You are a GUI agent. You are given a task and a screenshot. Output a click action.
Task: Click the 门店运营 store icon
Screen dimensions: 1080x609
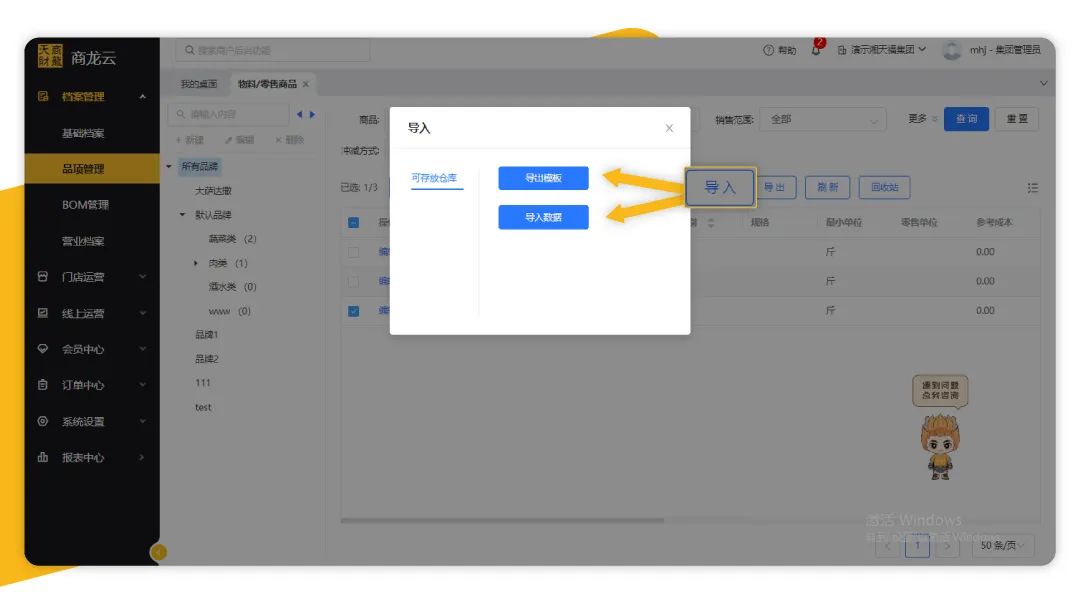pos(43,277)
